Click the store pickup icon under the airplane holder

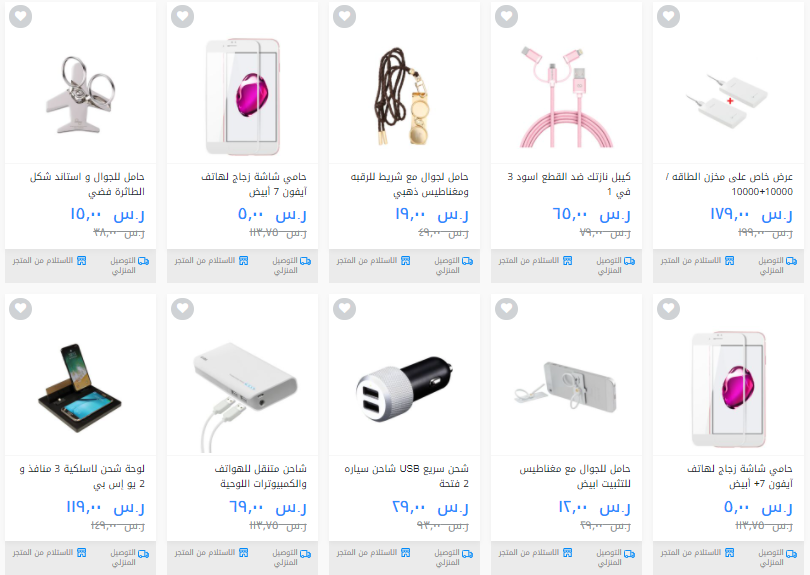[x=82, y=260]
